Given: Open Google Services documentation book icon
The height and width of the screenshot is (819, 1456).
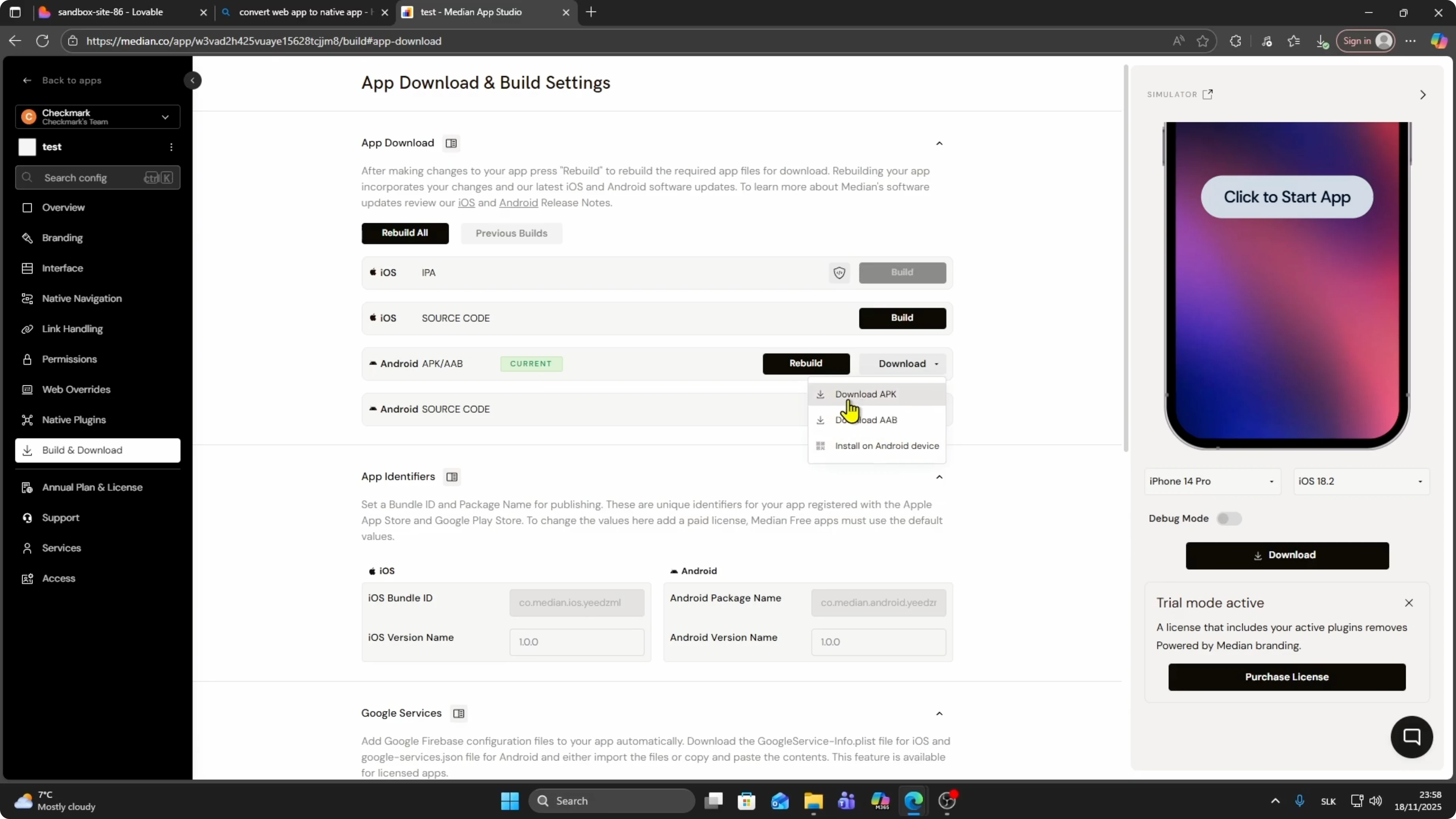Looking at the screenshot, I should (459, 714).
